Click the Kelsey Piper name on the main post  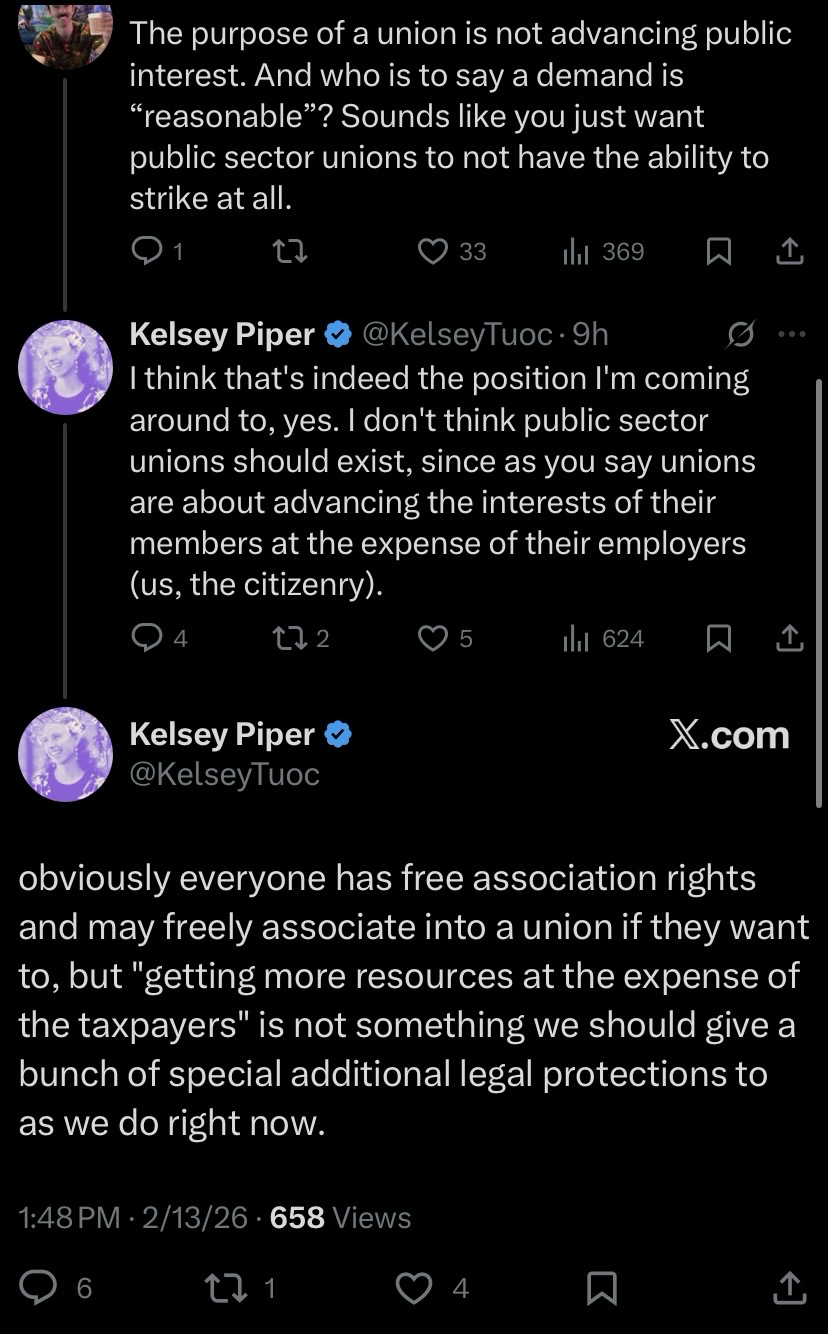pyautogui.click(x=222, y=735)
